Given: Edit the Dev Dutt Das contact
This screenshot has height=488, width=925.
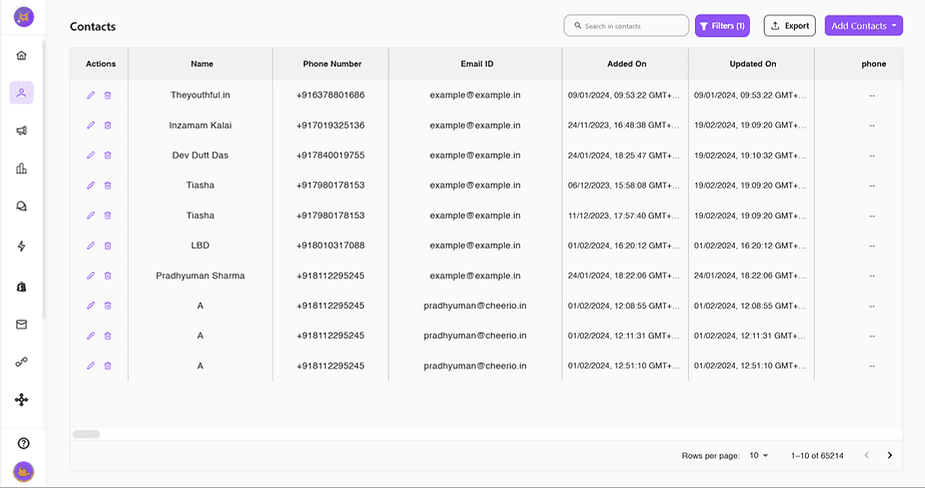Looking at the screenshot, I should coord(91,155).
